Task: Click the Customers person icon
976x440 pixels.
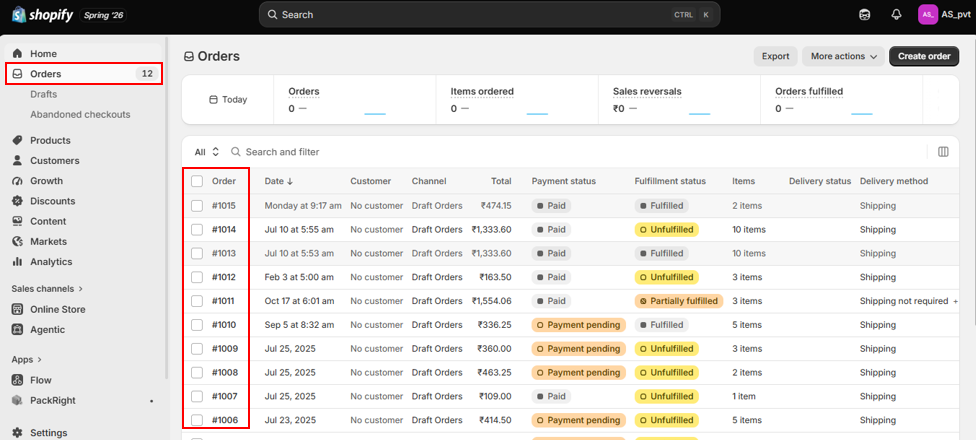Action: [x=17, y=161]
